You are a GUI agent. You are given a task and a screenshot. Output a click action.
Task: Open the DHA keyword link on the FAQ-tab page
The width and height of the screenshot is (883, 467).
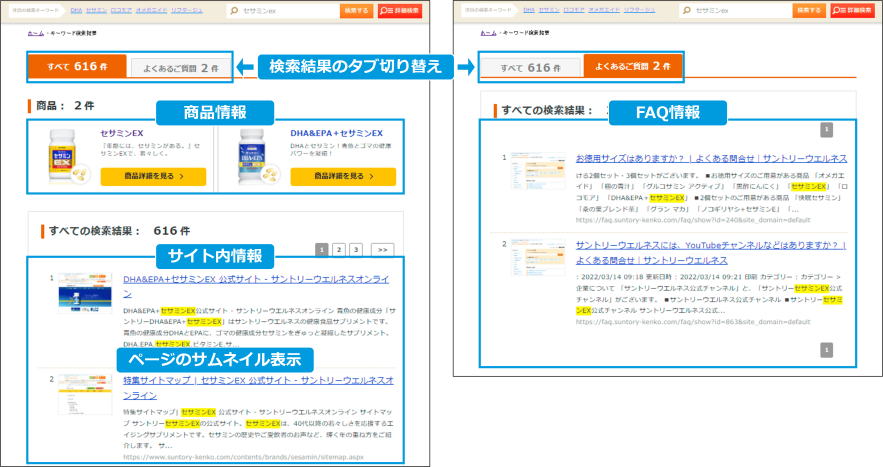[x=529, y=10]
